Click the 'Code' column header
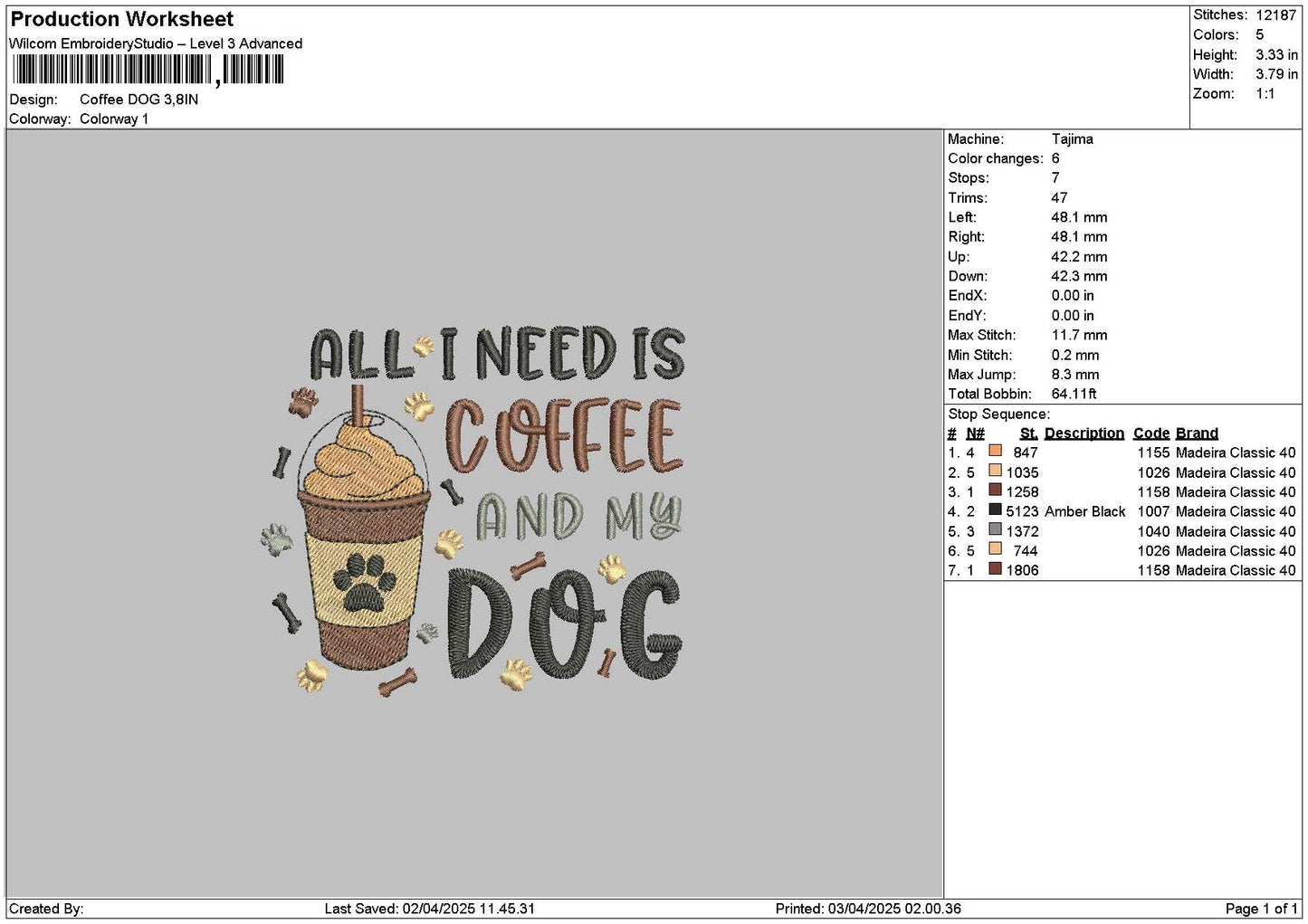This screenshot has height=924, width=1308. 1150,433
